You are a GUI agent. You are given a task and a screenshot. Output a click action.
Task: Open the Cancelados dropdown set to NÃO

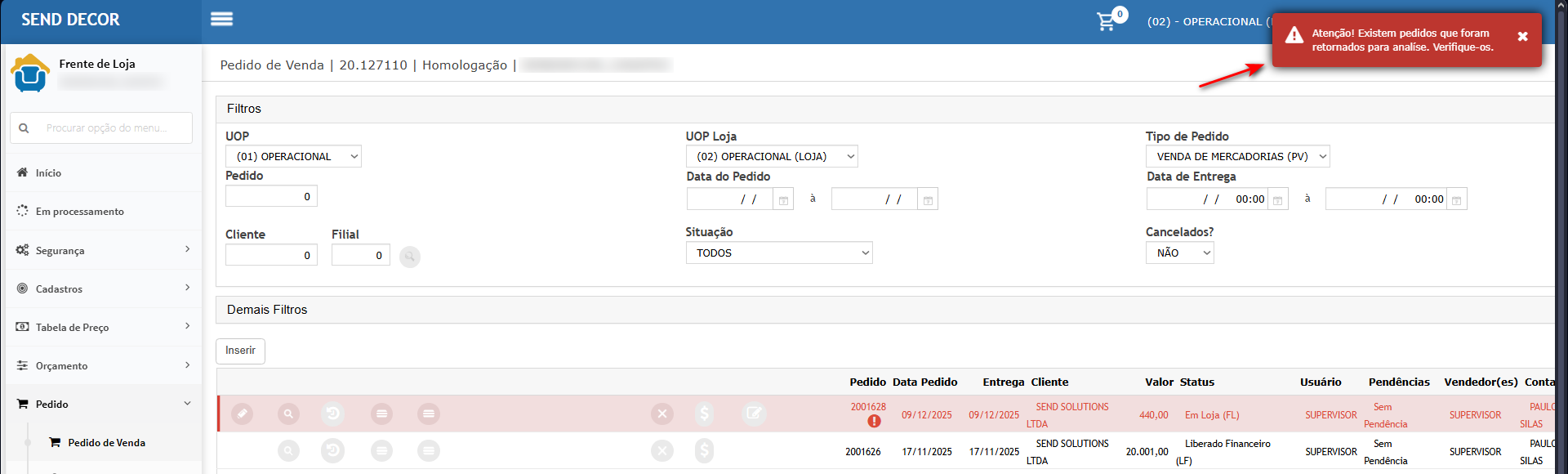point(1179,253)
